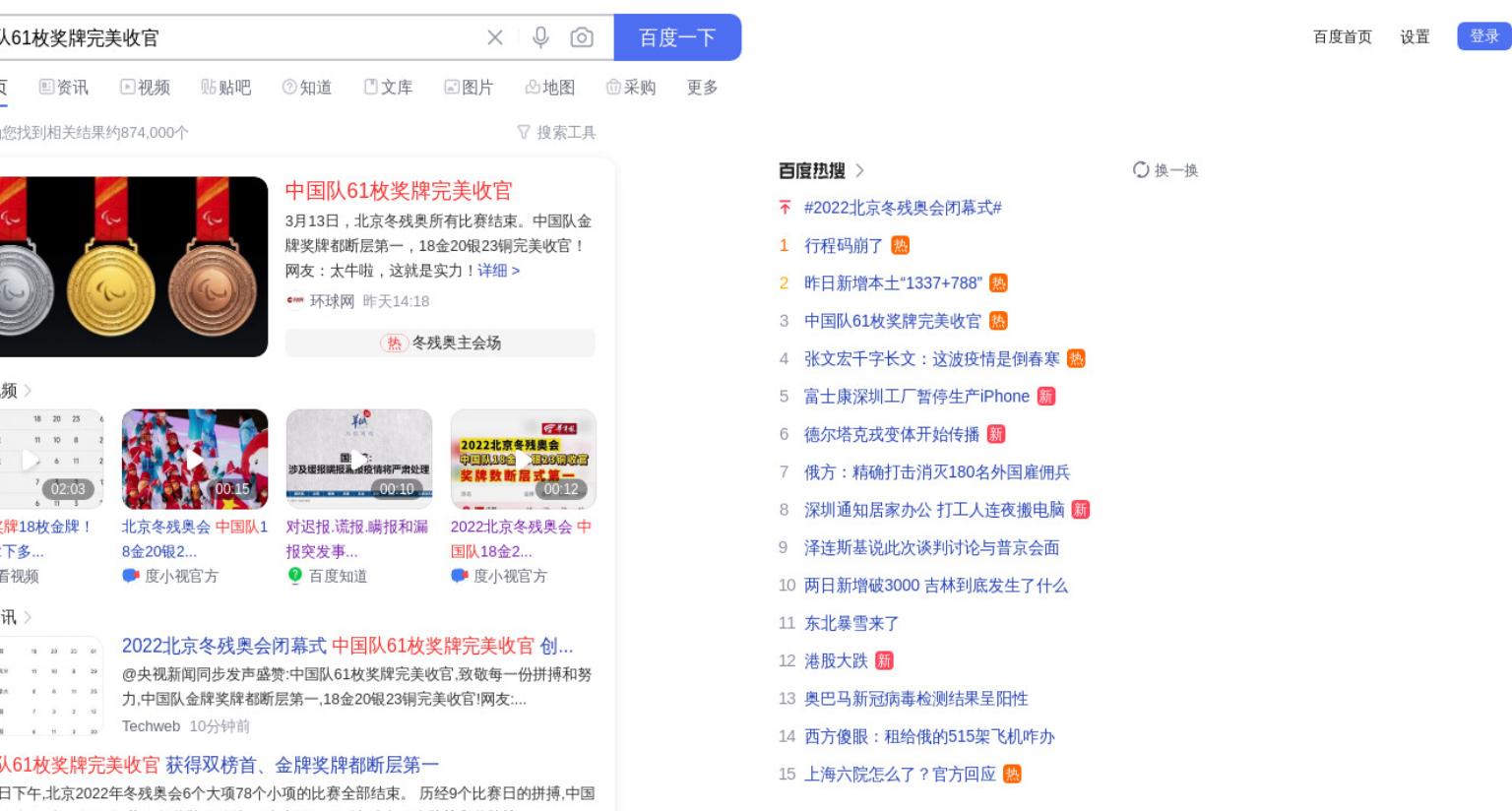1512x811 pixels.
Task: Click the voice search microphone icon
Action: pos(540,37)
